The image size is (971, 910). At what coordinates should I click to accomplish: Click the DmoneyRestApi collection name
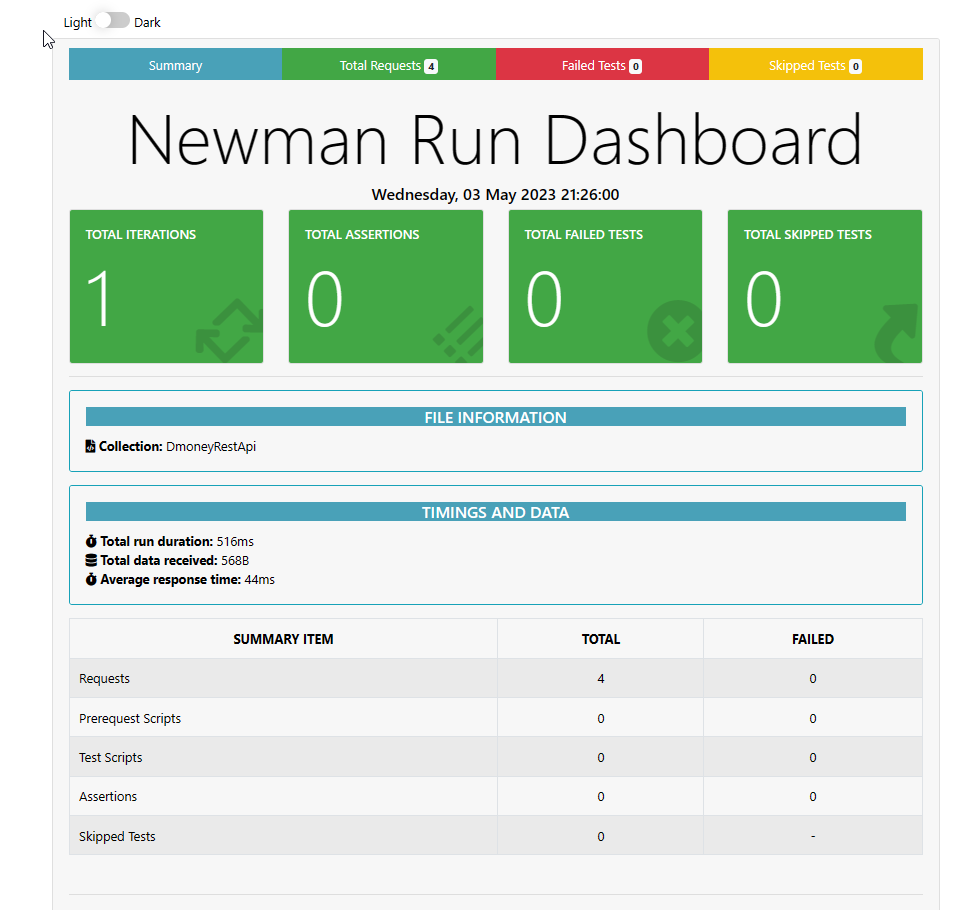(212, 446)
